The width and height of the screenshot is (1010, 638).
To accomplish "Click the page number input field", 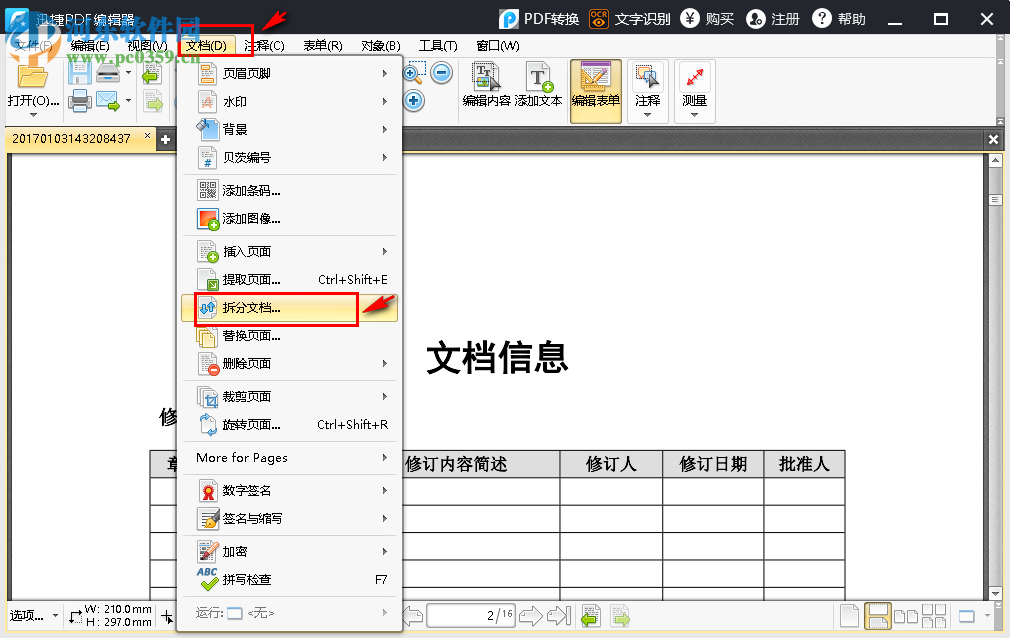I will point(470,616).
